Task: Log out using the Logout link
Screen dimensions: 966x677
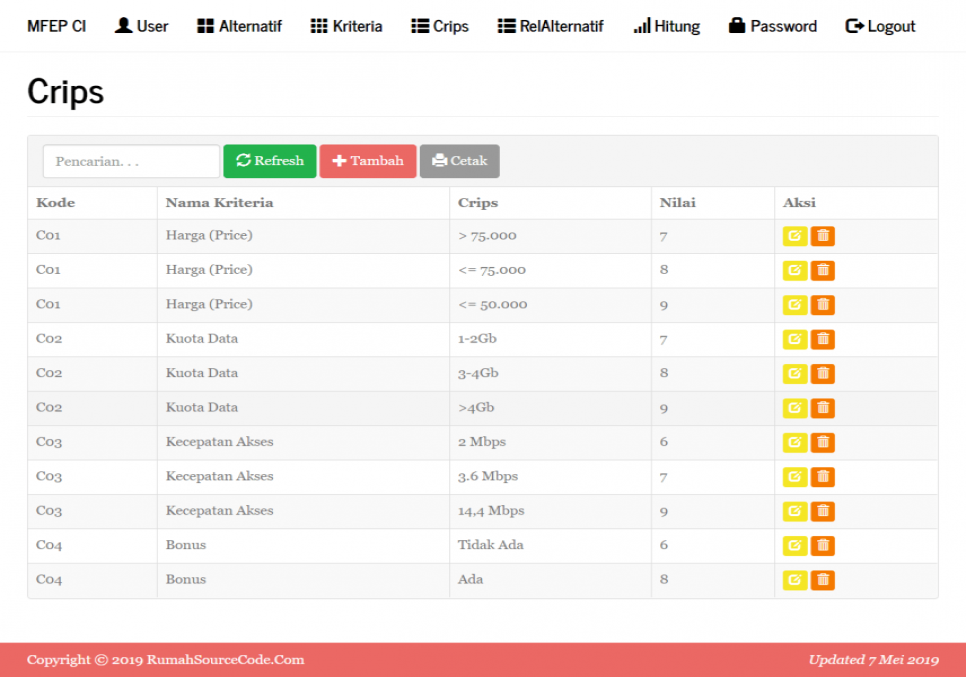Action: tap(880, 26)
